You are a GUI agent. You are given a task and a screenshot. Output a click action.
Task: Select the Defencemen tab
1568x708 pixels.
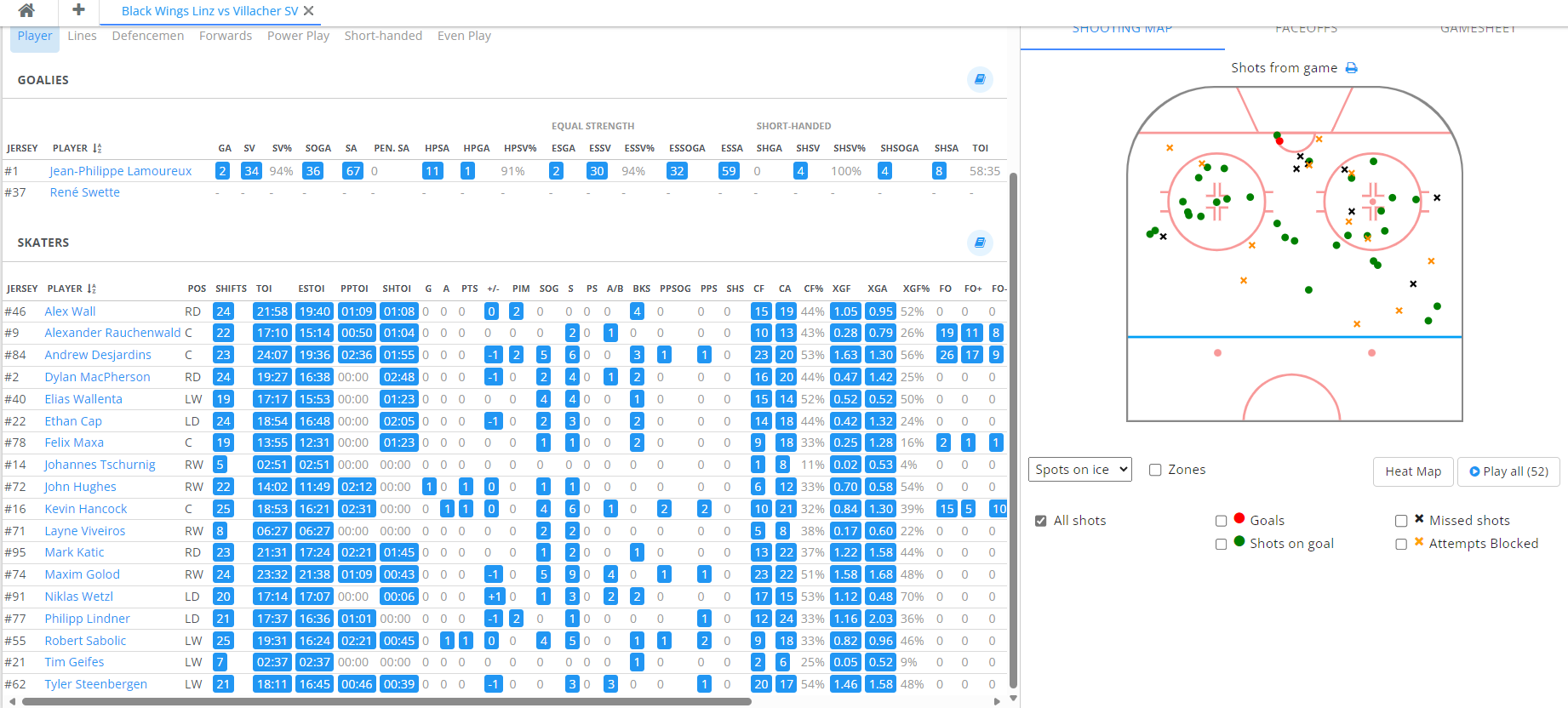(x=147, y=36)
